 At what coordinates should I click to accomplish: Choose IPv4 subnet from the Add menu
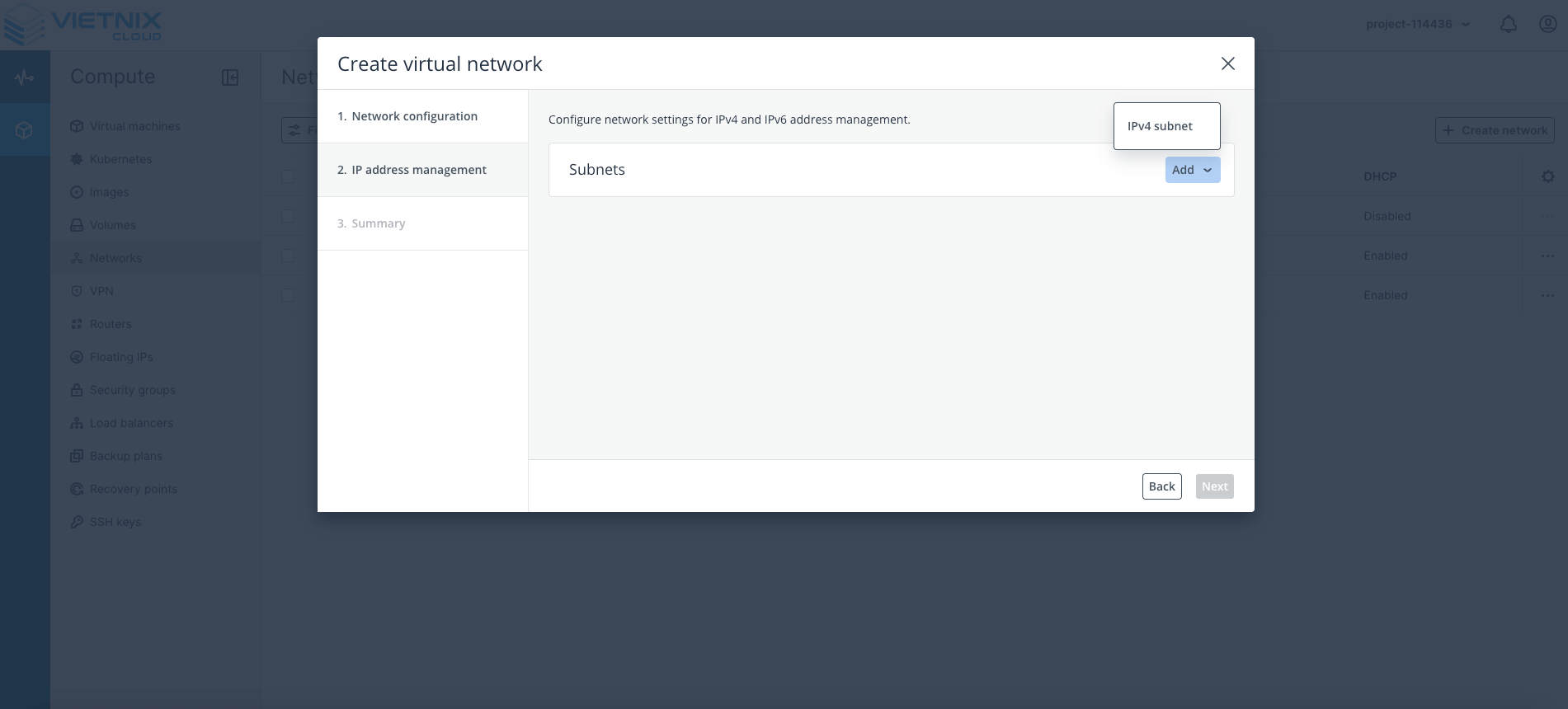click(x=1166, y=126)
